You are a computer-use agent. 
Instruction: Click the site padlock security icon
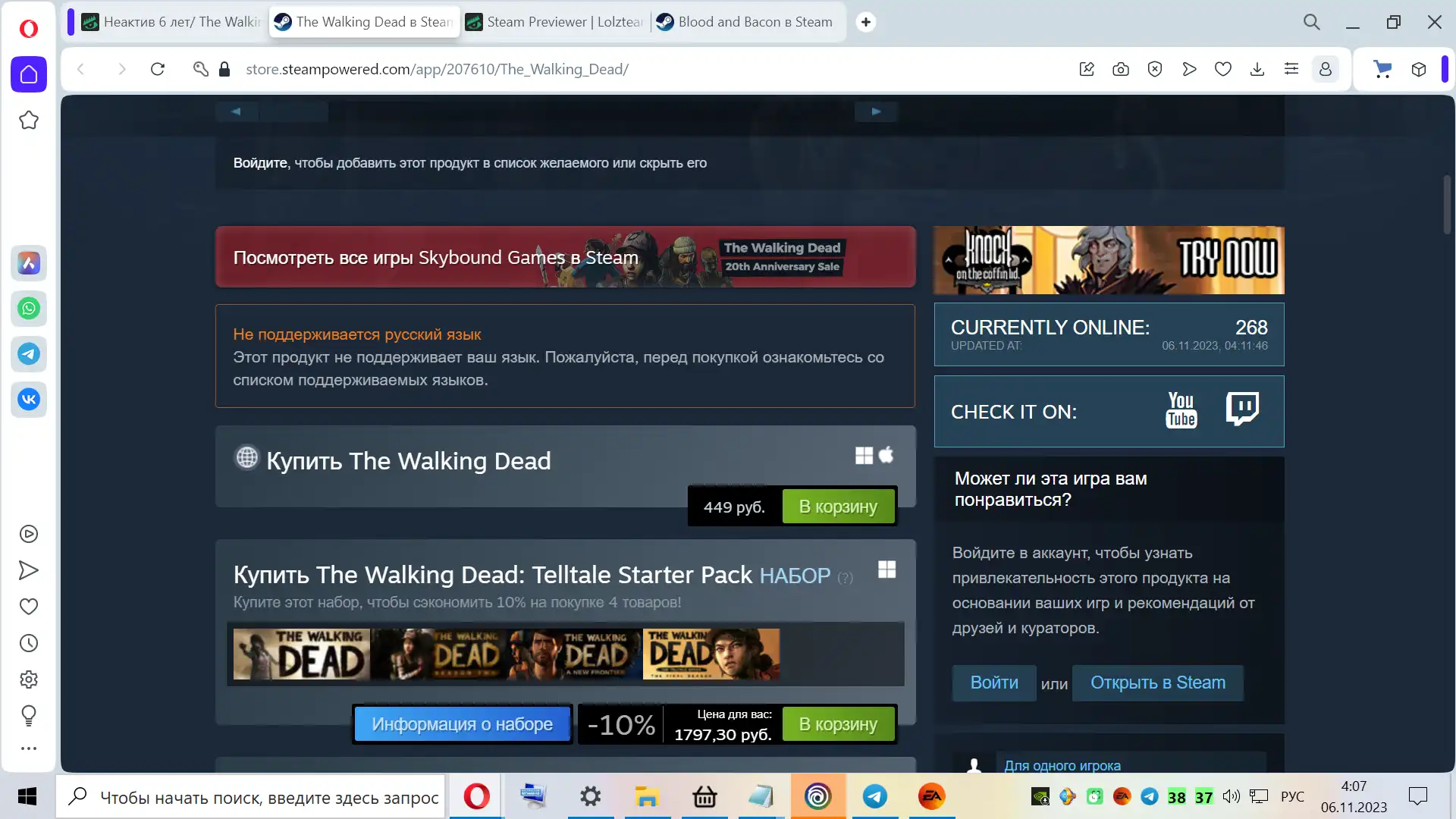224,69
